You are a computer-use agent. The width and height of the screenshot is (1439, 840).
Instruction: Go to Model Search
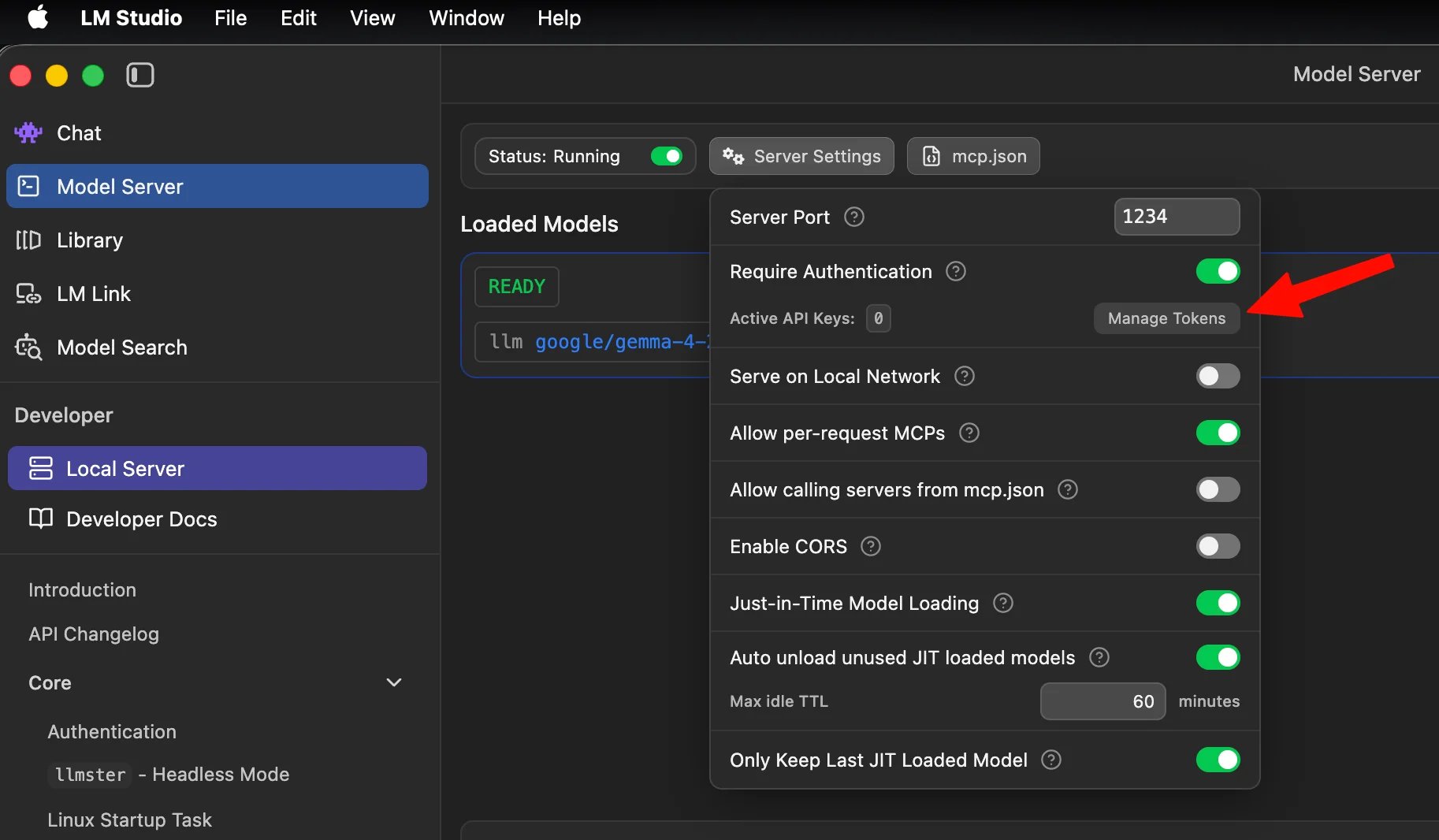217,348
